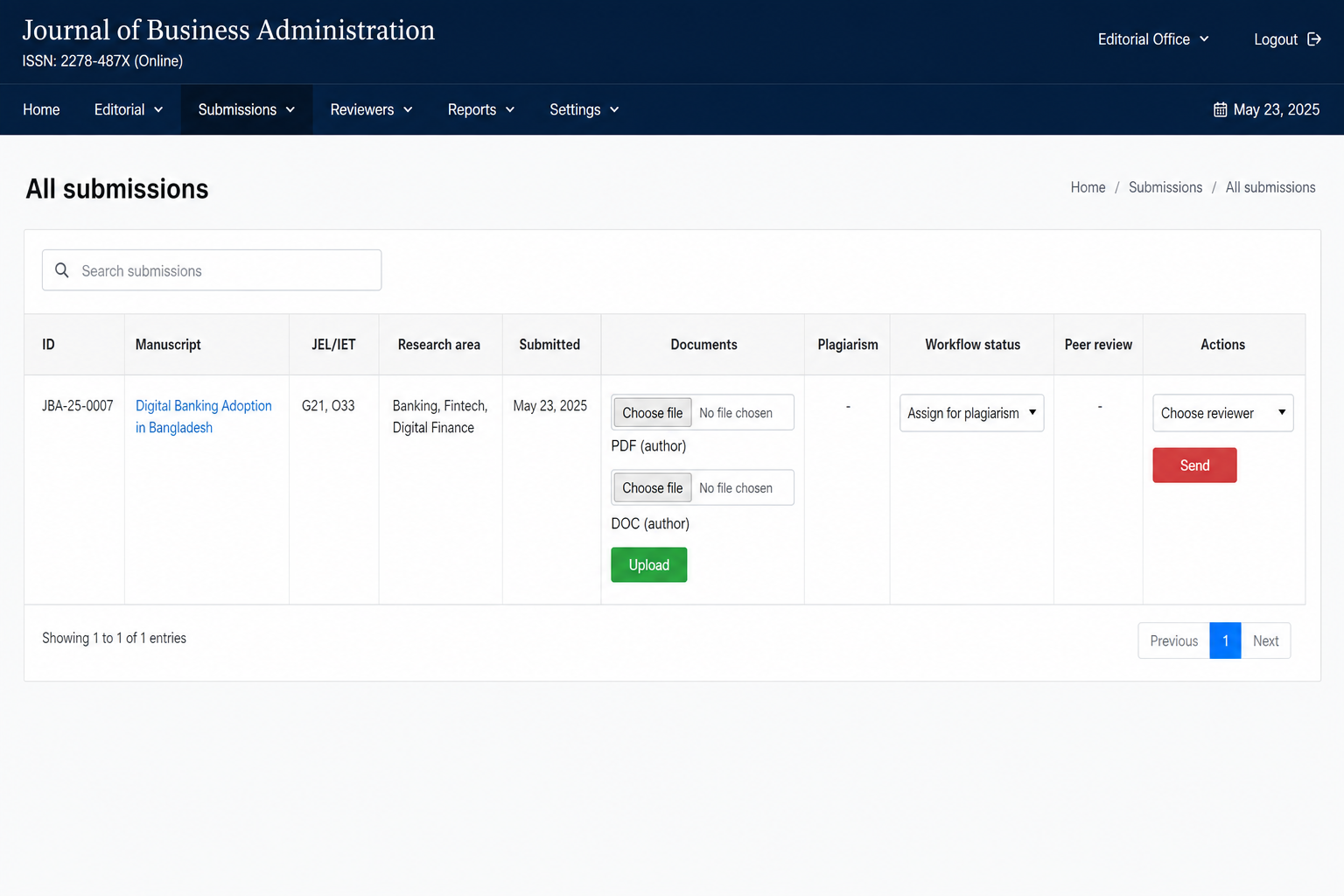
Task: Select page 1 in pagination
Action: tap(1225, 640)
